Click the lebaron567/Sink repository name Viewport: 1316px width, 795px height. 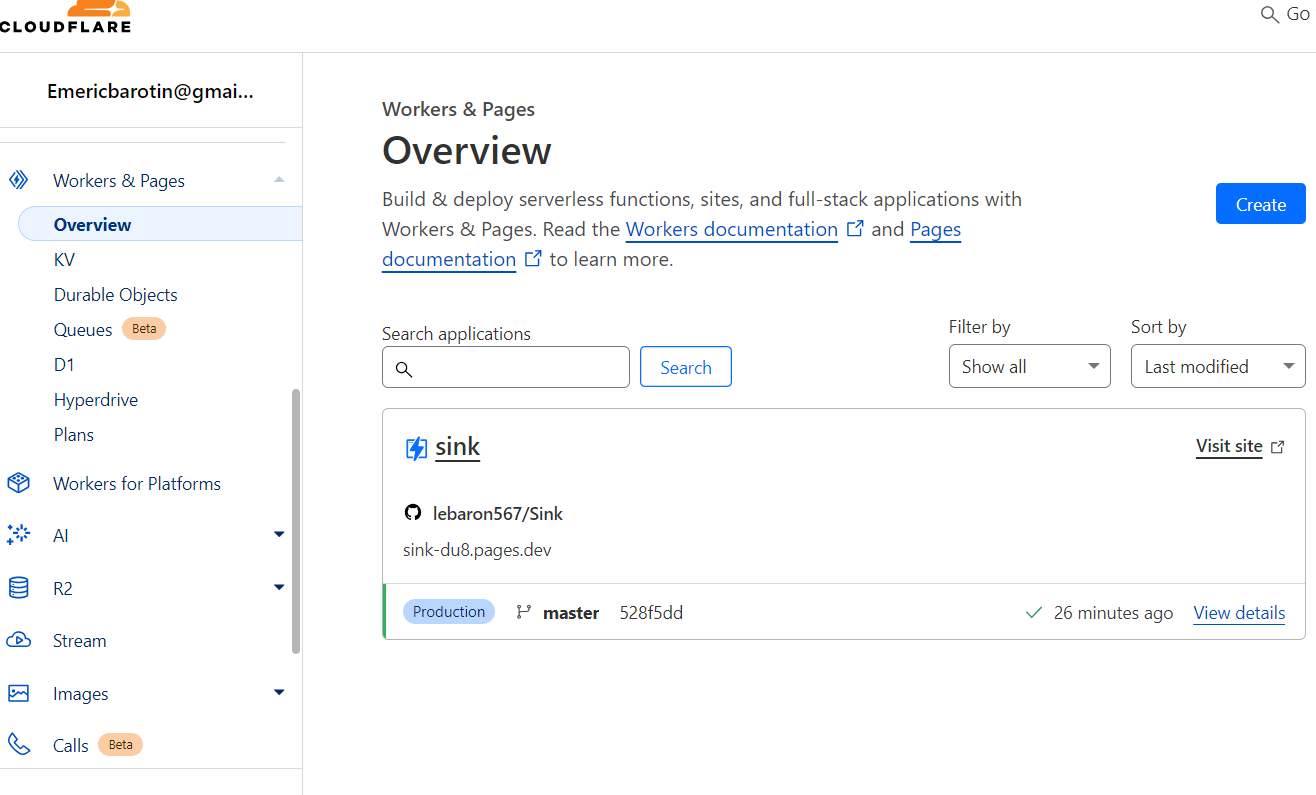[x=498, y=514]
